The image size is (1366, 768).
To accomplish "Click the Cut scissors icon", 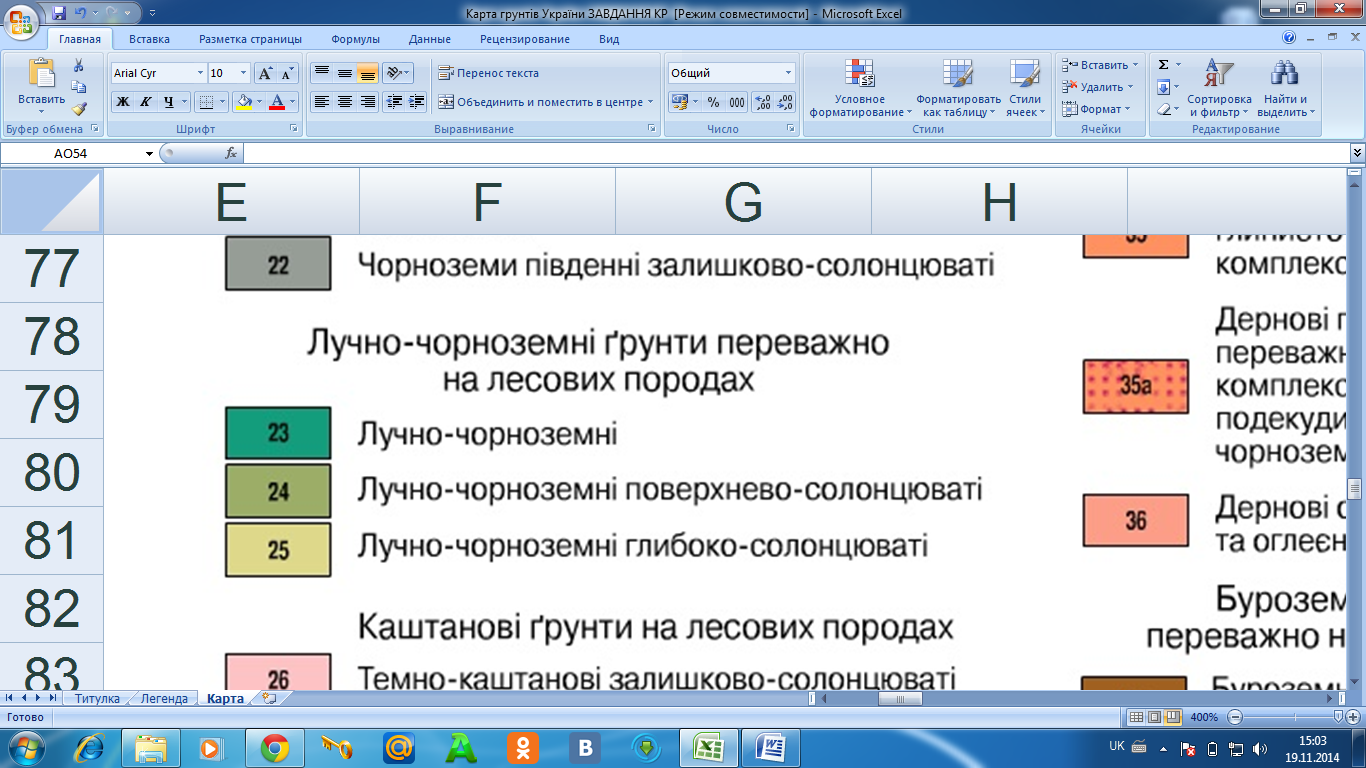I will (x=79, y=66).
